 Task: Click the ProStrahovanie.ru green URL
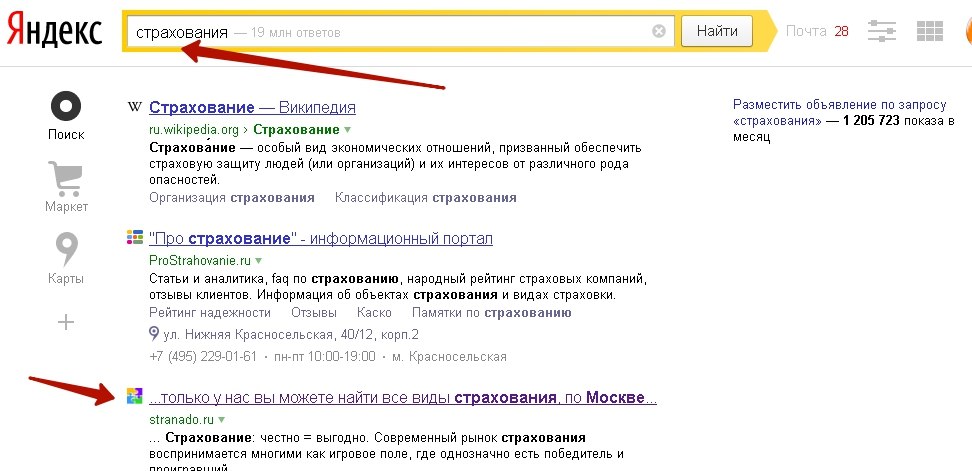(200, 260)
